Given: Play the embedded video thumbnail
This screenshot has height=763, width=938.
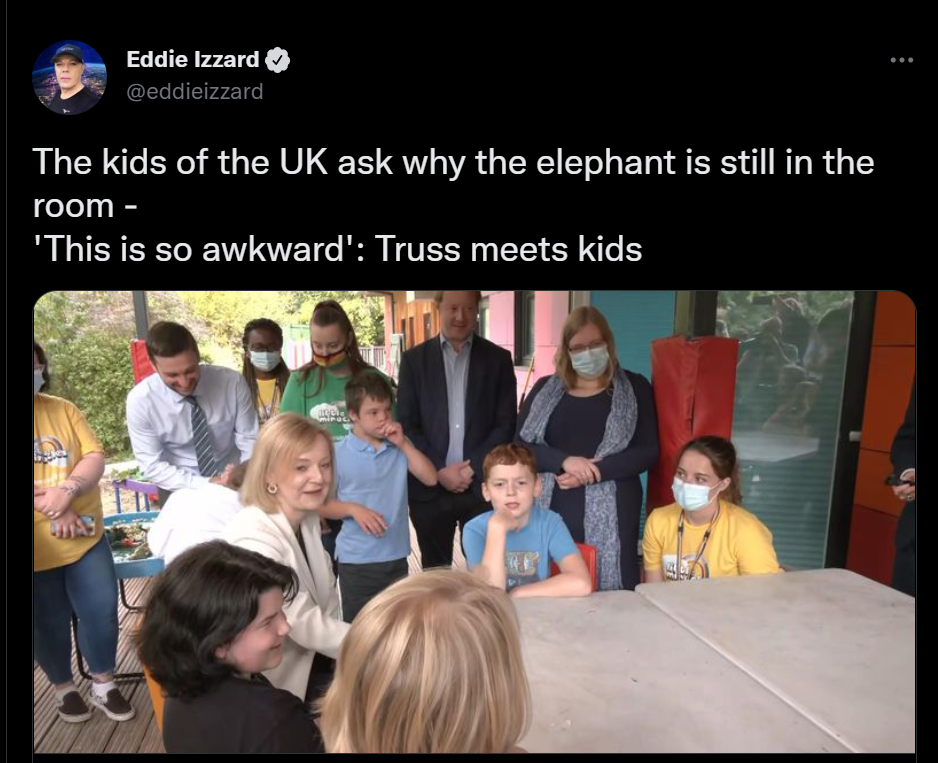Looking at the screenshot, I should 474,522.
